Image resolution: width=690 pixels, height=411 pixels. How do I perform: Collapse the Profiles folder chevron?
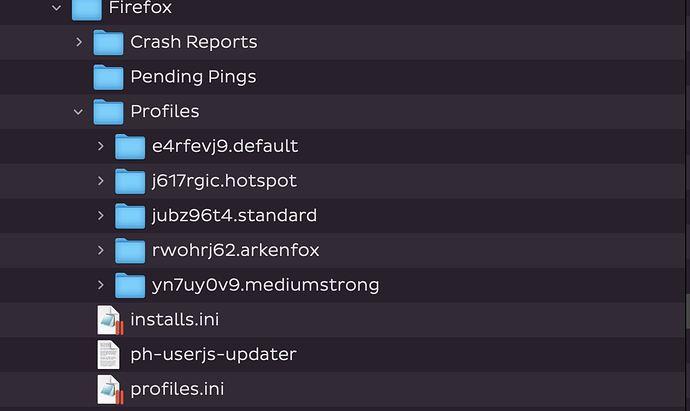tap(78, 112)
